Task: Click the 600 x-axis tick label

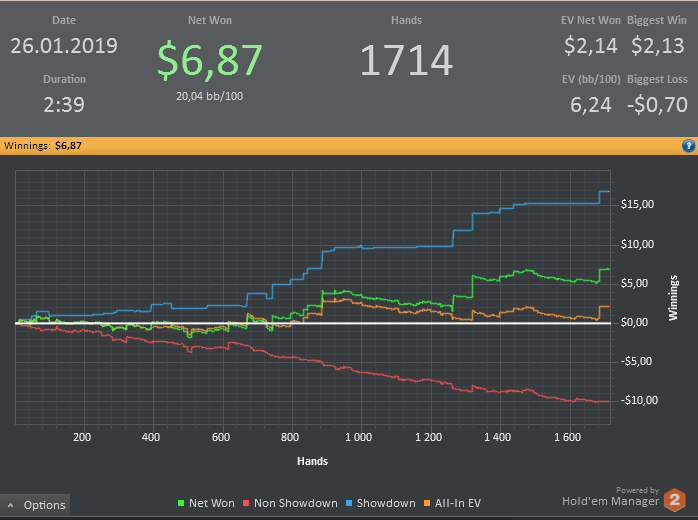Action: [x=221, y=437]
